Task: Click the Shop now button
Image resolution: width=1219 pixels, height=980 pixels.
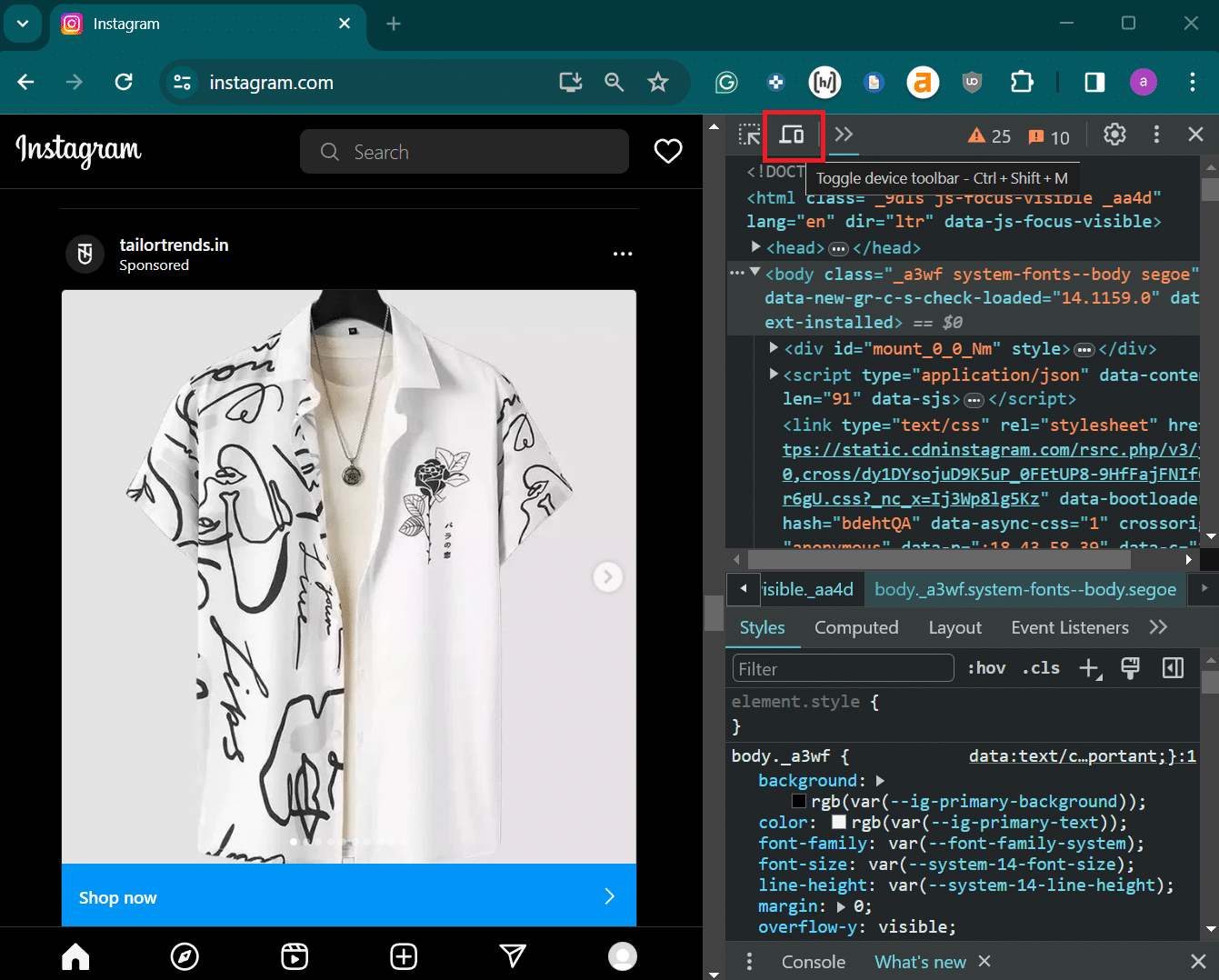Action: pyautogui.click(x=349, y=896)
